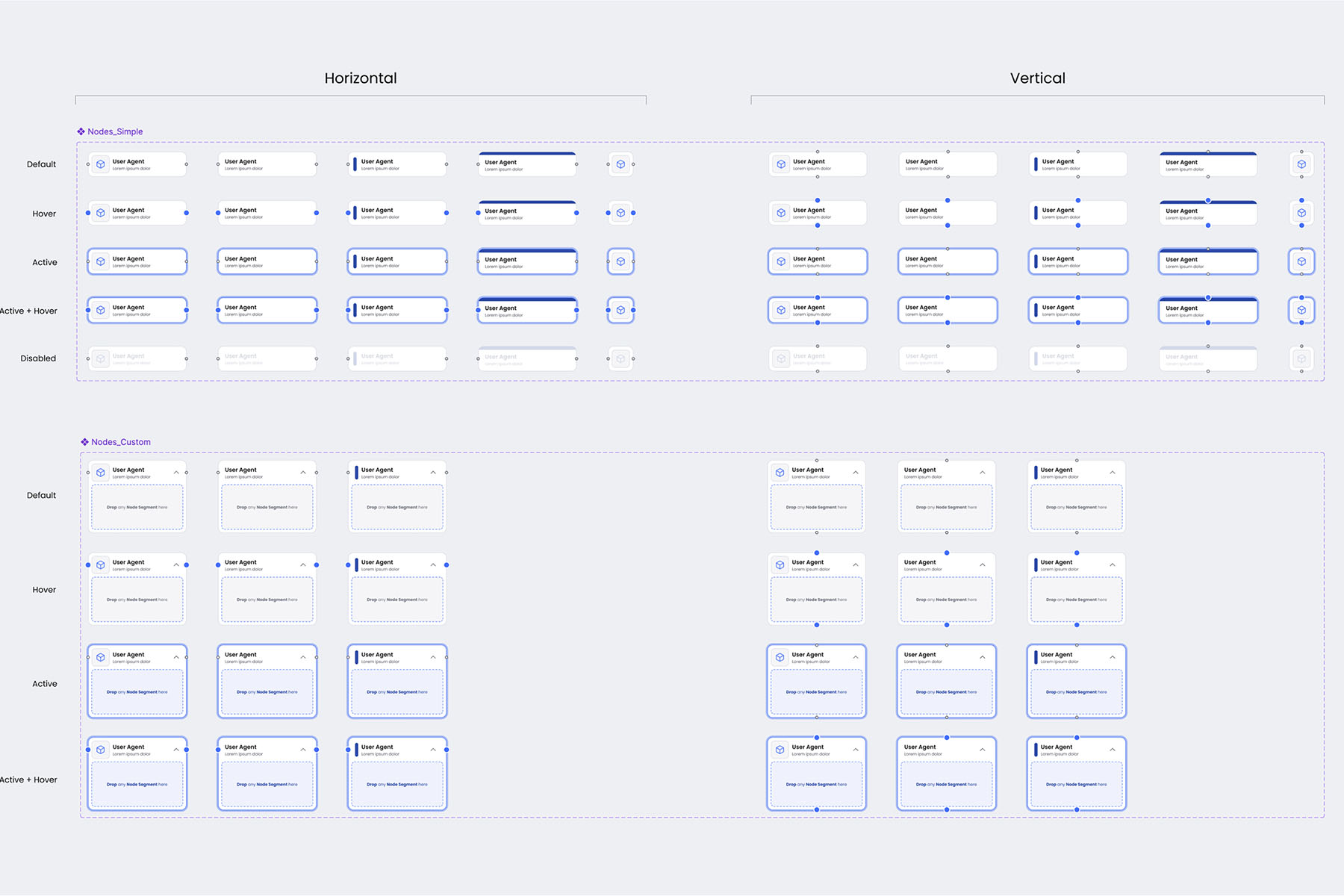Image resolution: width=1344 pixels, height=896 pixels.
Task: Click the diamond component icon beside Nodes_Custom
Action: (x=84, y=442)
